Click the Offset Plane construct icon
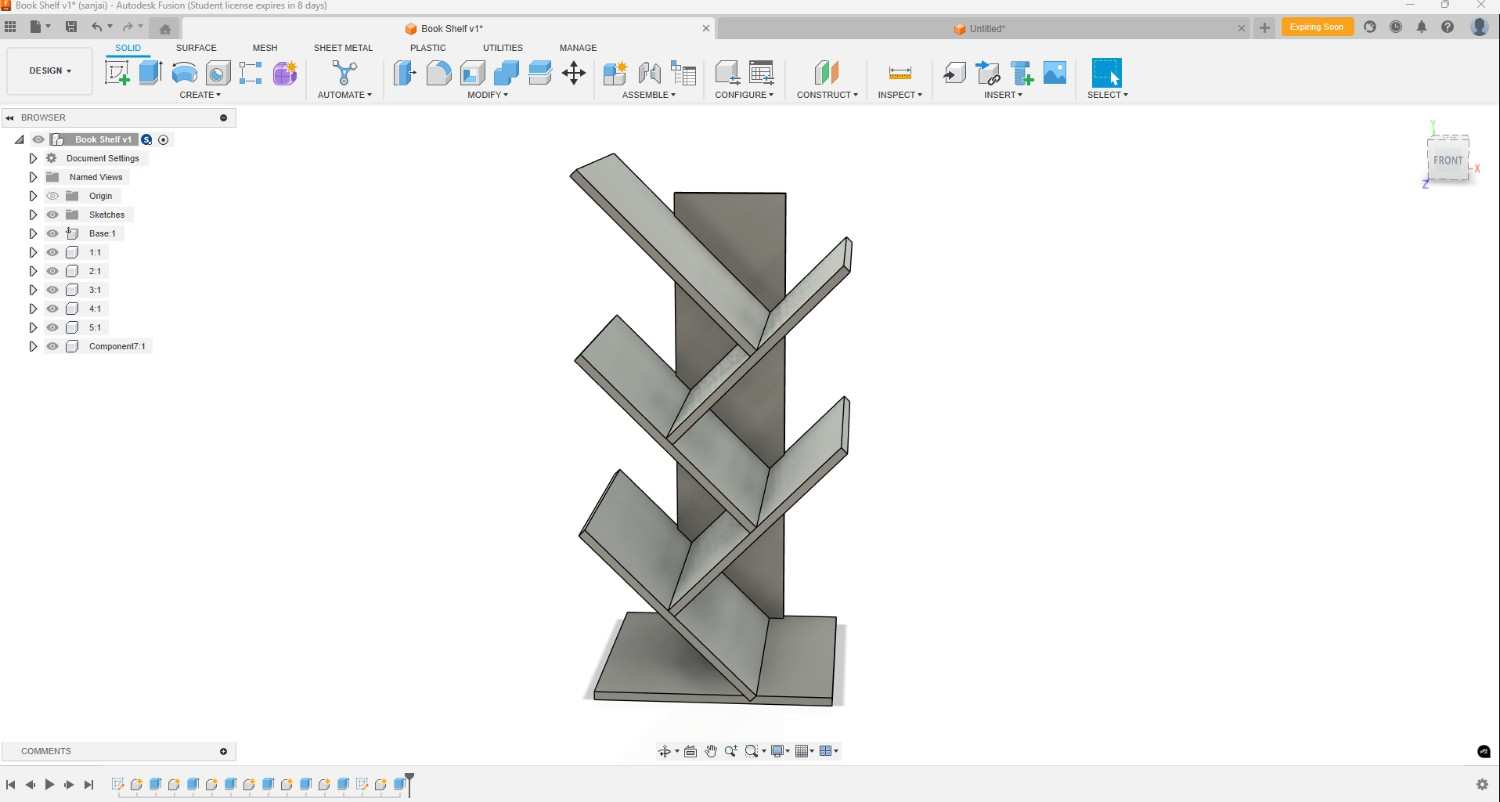1500x802 pixels. point(827,72)
